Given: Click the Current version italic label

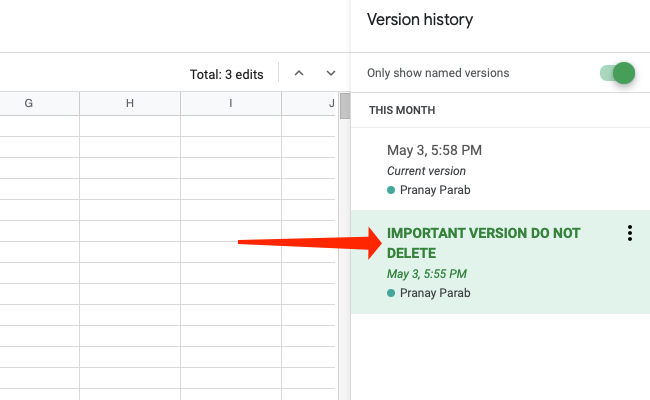Looking at the screenshot, I should coord(426,171).
